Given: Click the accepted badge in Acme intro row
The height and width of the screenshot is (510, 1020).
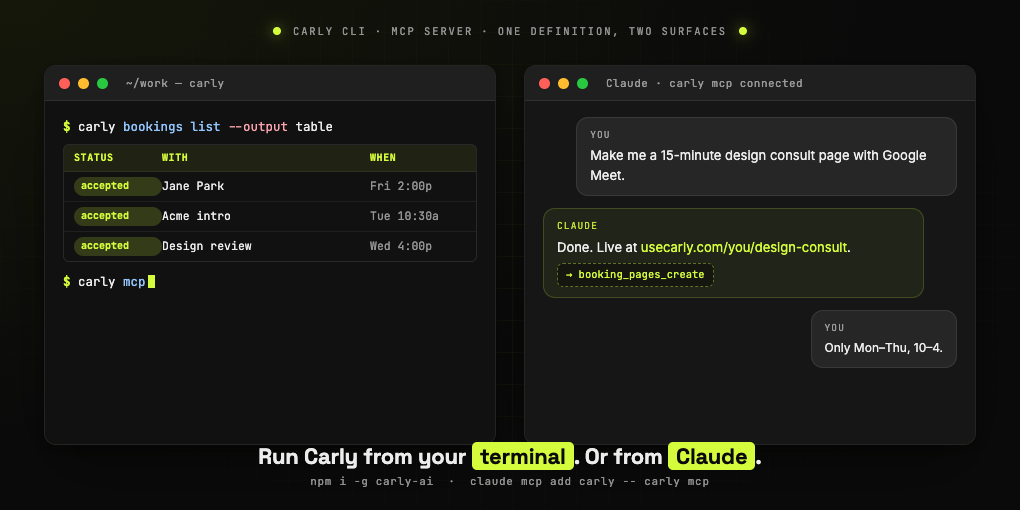Looking at the screenshot, I should pos(117,216).
